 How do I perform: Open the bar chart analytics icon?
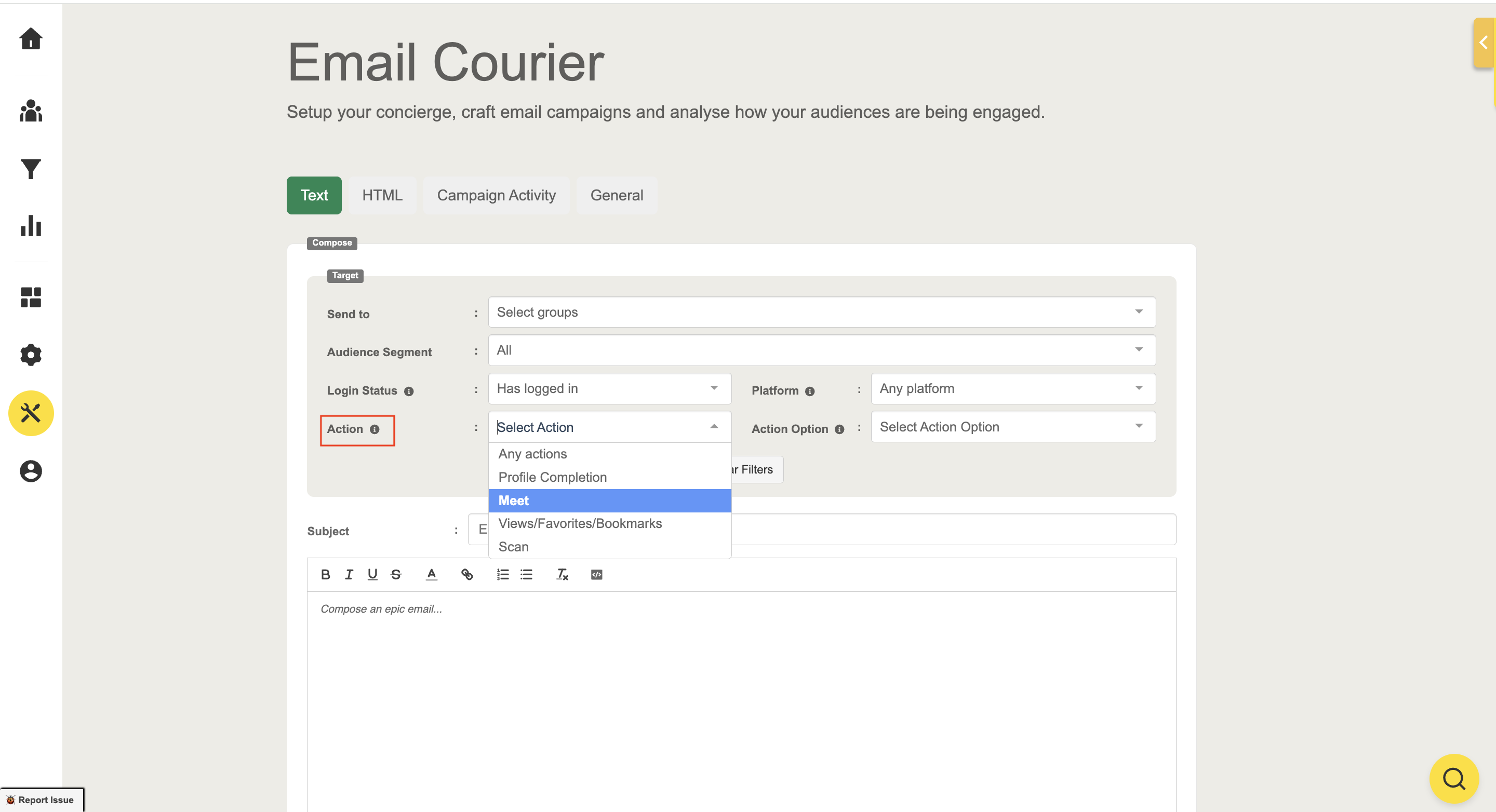[x=31, y=226]
